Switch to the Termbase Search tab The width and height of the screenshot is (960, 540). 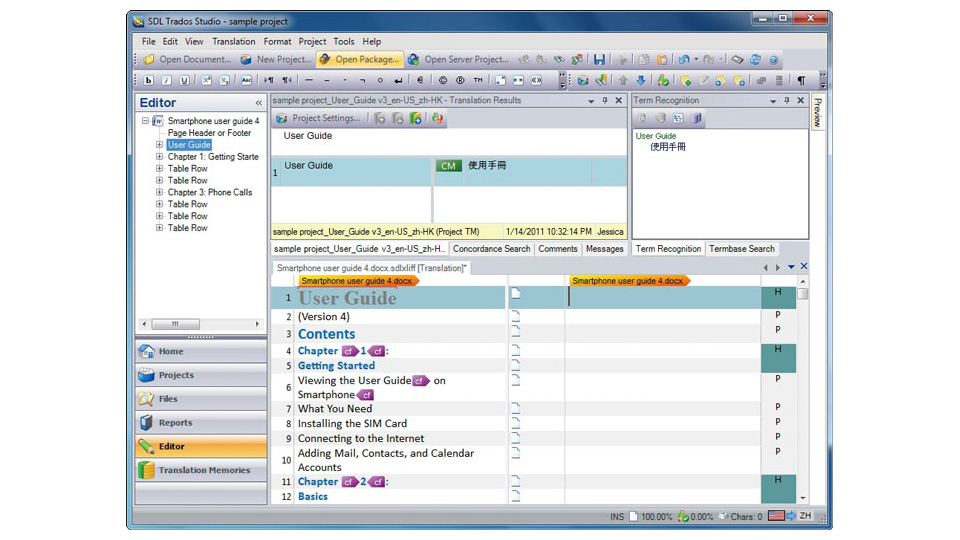[742, 249]
